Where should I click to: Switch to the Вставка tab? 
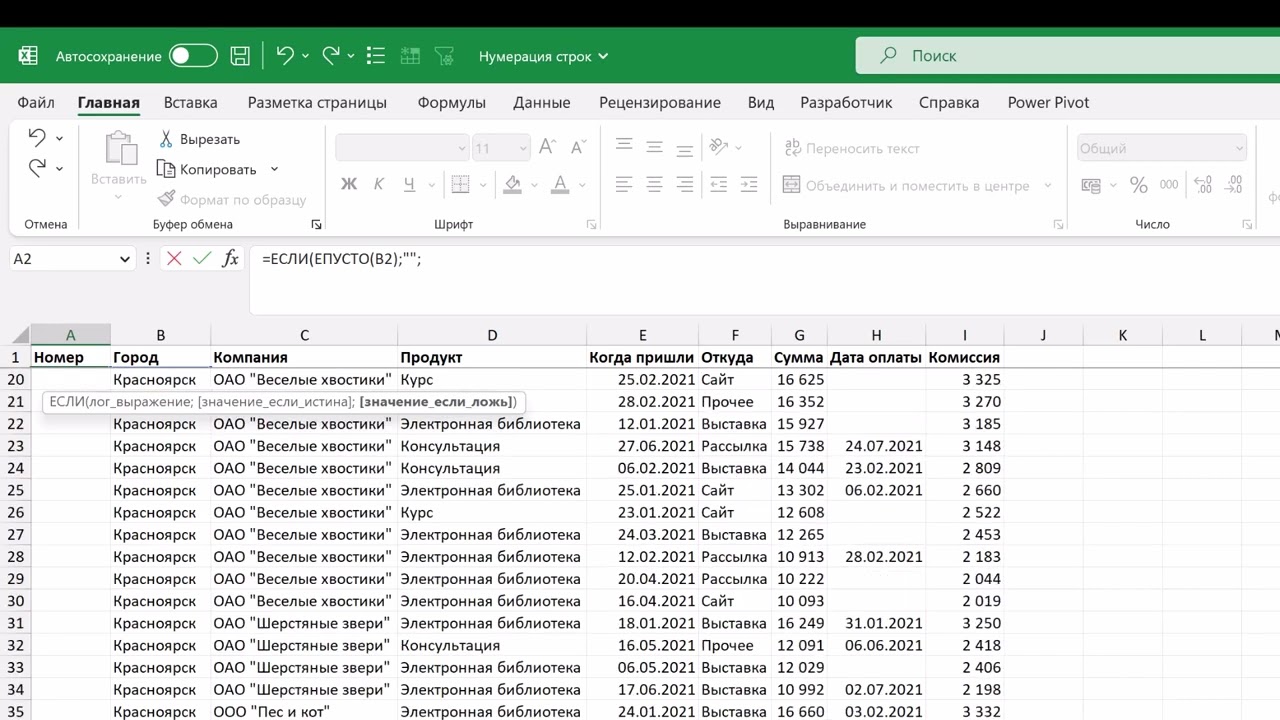point(190,102)
